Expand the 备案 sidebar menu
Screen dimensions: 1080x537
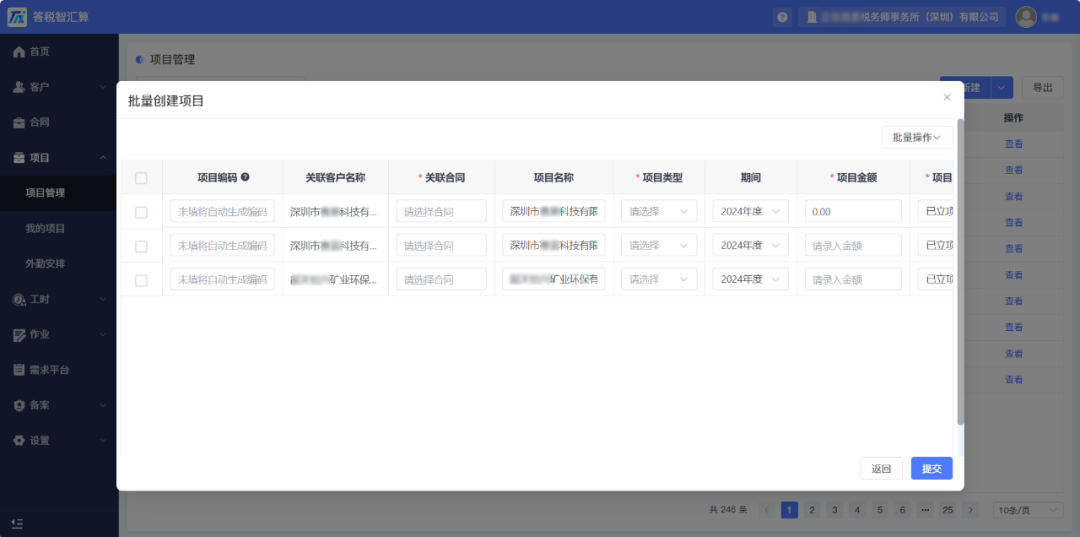pos(103,406)
